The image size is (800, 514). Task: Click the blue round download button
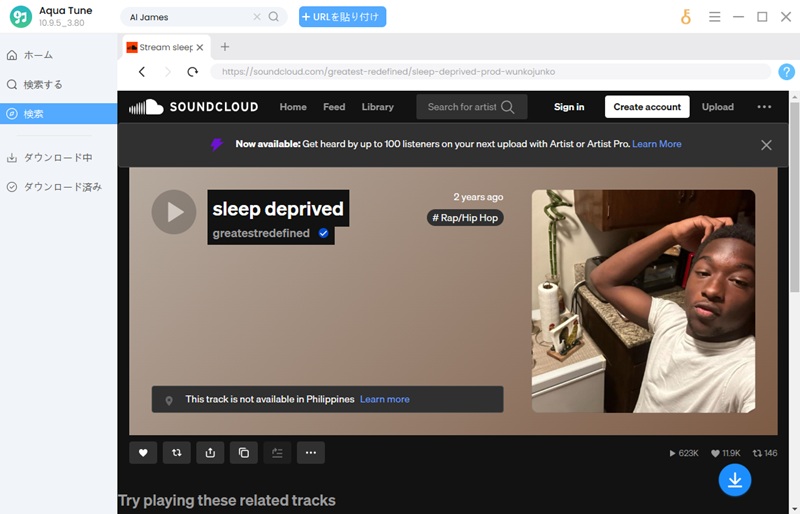tap(735, 480)
